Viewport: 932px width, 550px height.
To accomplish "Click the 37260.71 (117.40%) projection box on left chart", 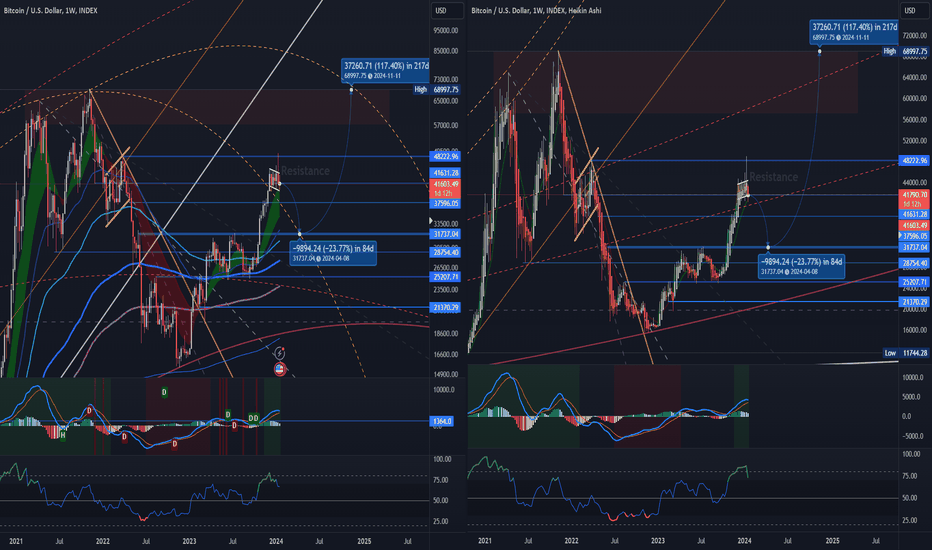I will click(385, 70).
